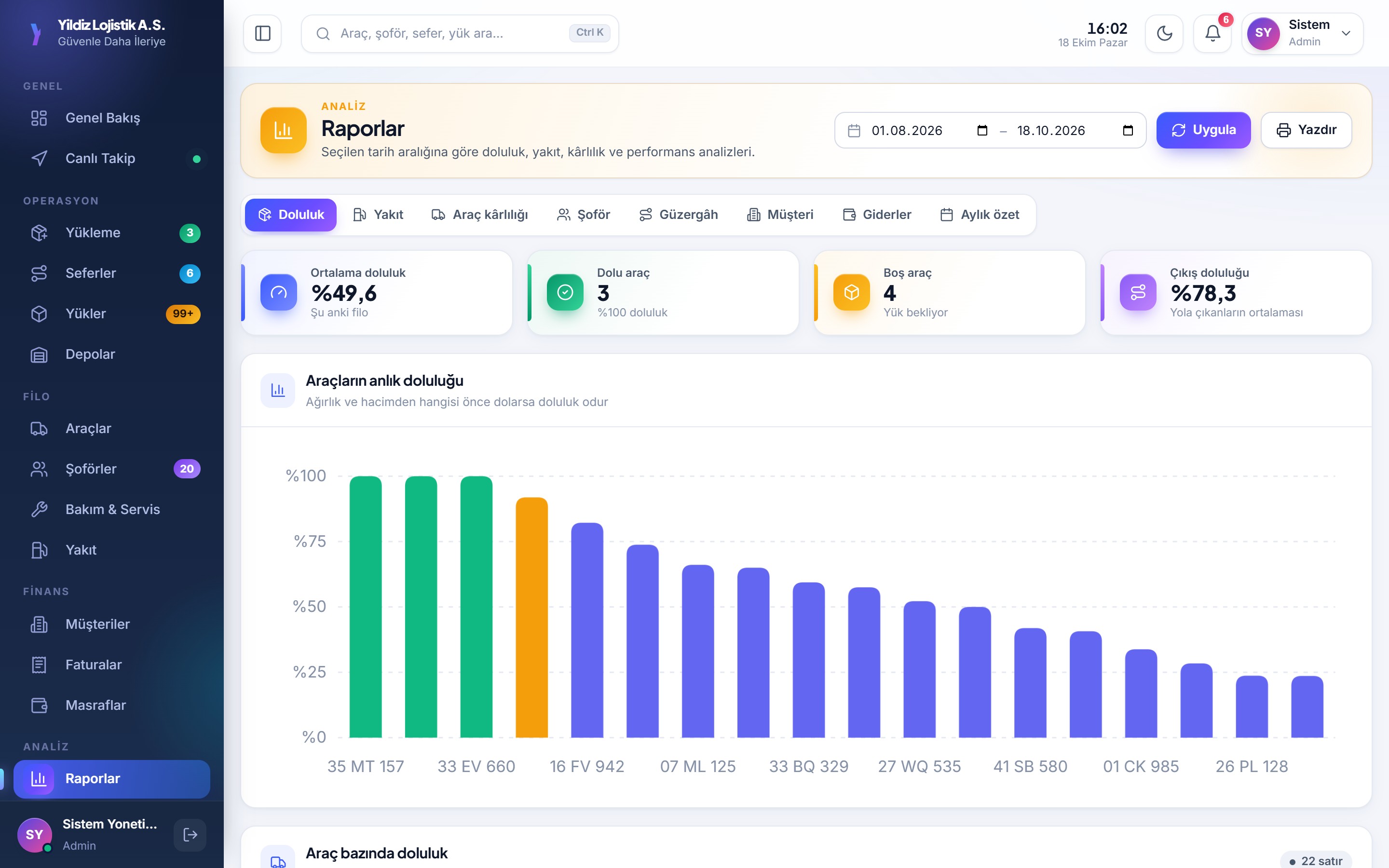Open Faturalar invoice icon
Viewport: 1389px width, 868px height.
click(x=39, y=665)
